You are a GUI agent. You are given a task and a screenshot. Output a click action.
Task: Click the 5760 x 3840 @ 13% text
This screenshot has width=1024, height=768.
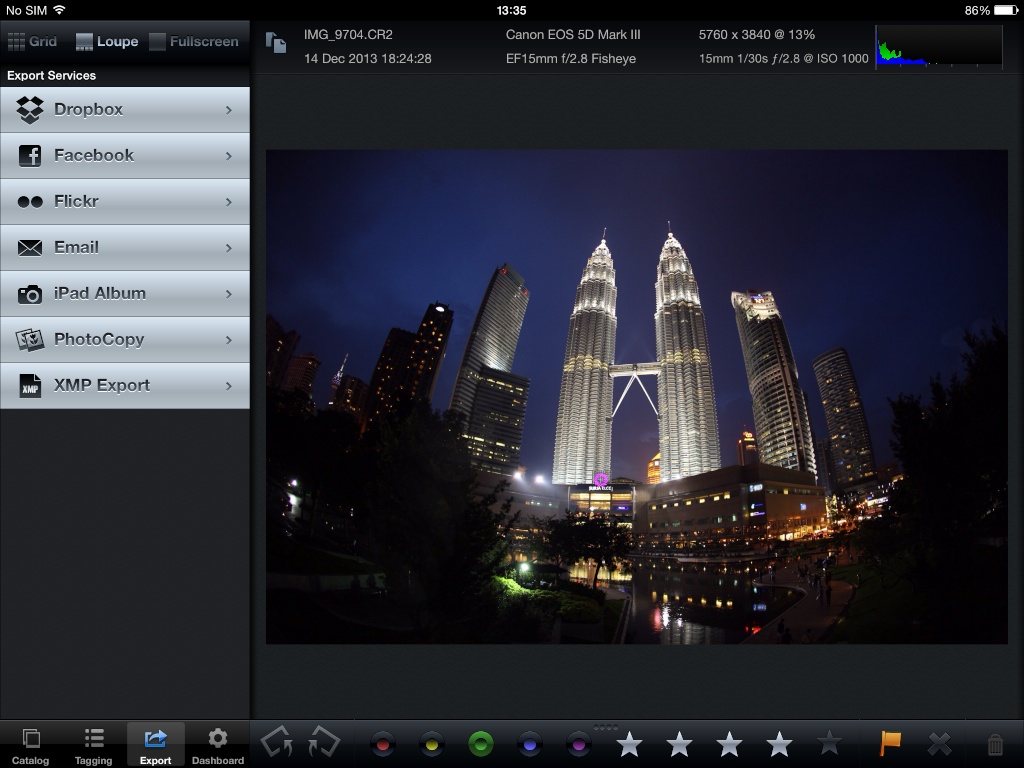[x=757, y=35]
